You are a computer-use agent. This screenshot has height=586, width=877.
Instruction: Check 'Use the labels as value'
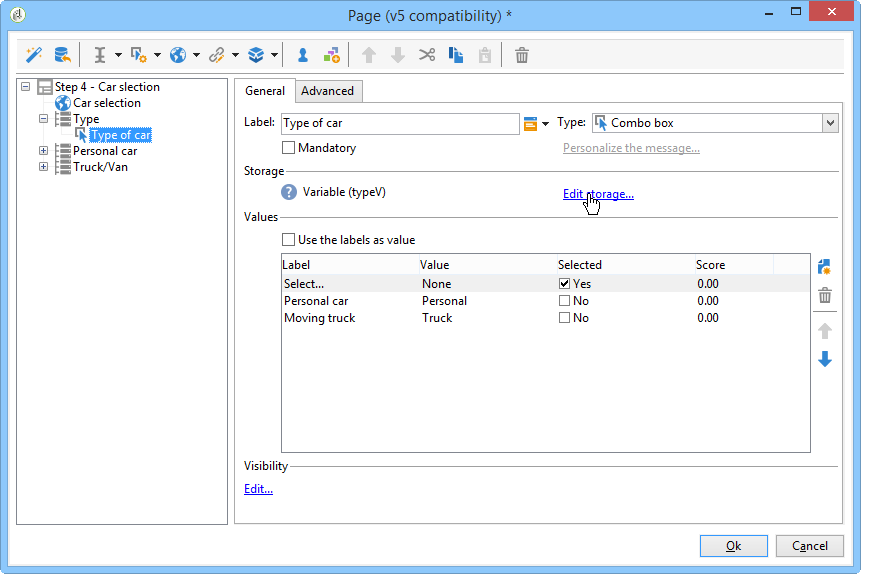289,240
